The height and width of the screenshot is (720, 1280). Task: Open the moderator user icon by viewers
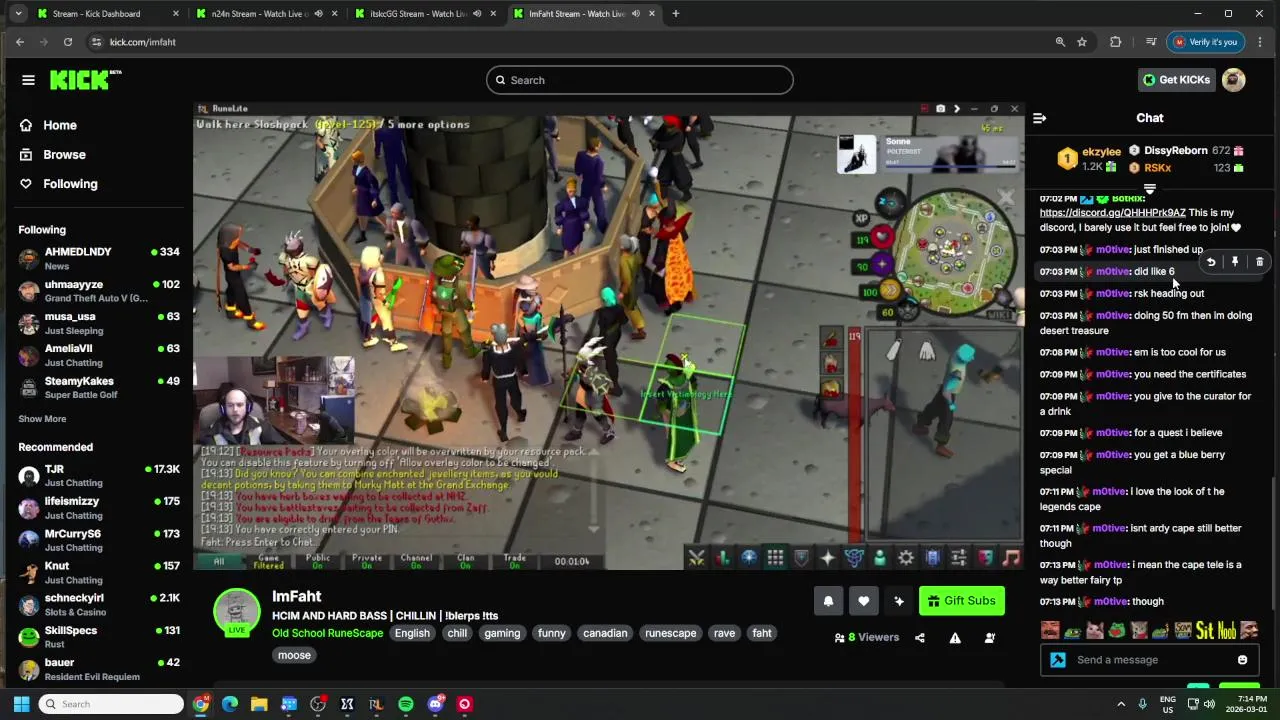tap(990, 638)
